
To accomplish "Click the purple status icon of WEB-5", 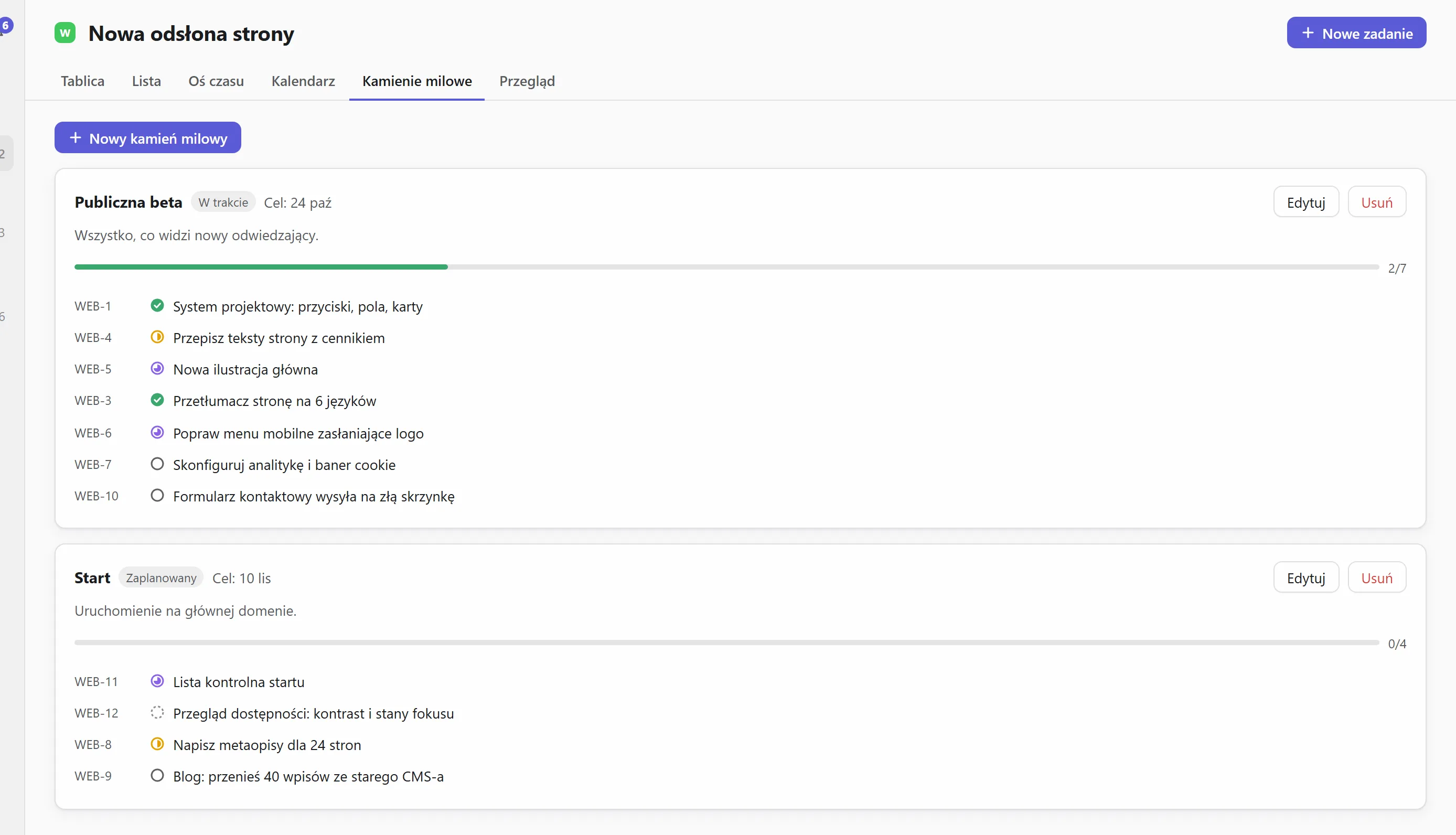I will (157, 369).
